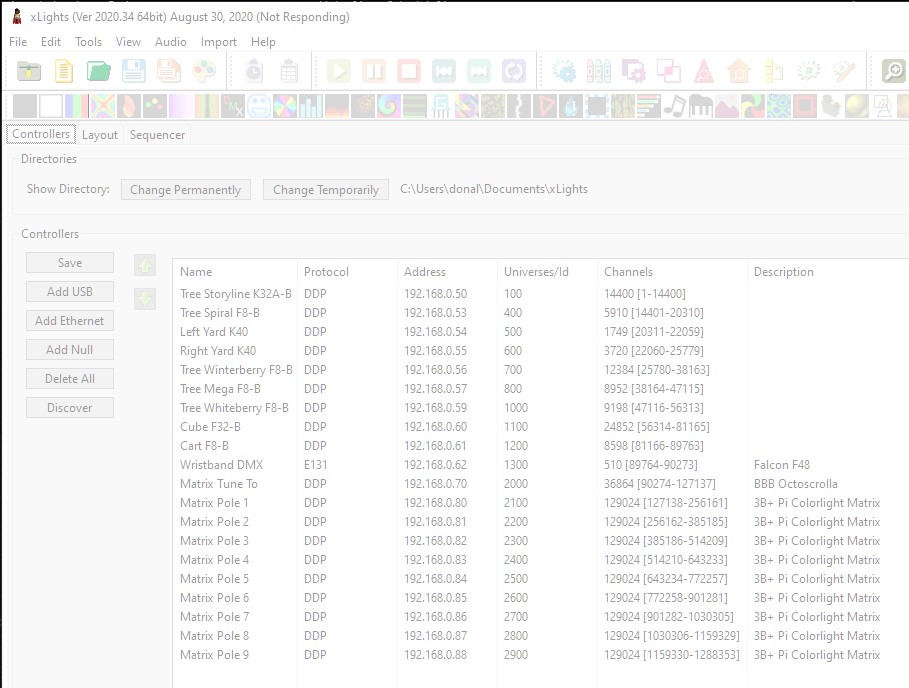This screenshot has height=688, width=909.
Task: Click the Delete All button
Action: click(x=70, y=378)
